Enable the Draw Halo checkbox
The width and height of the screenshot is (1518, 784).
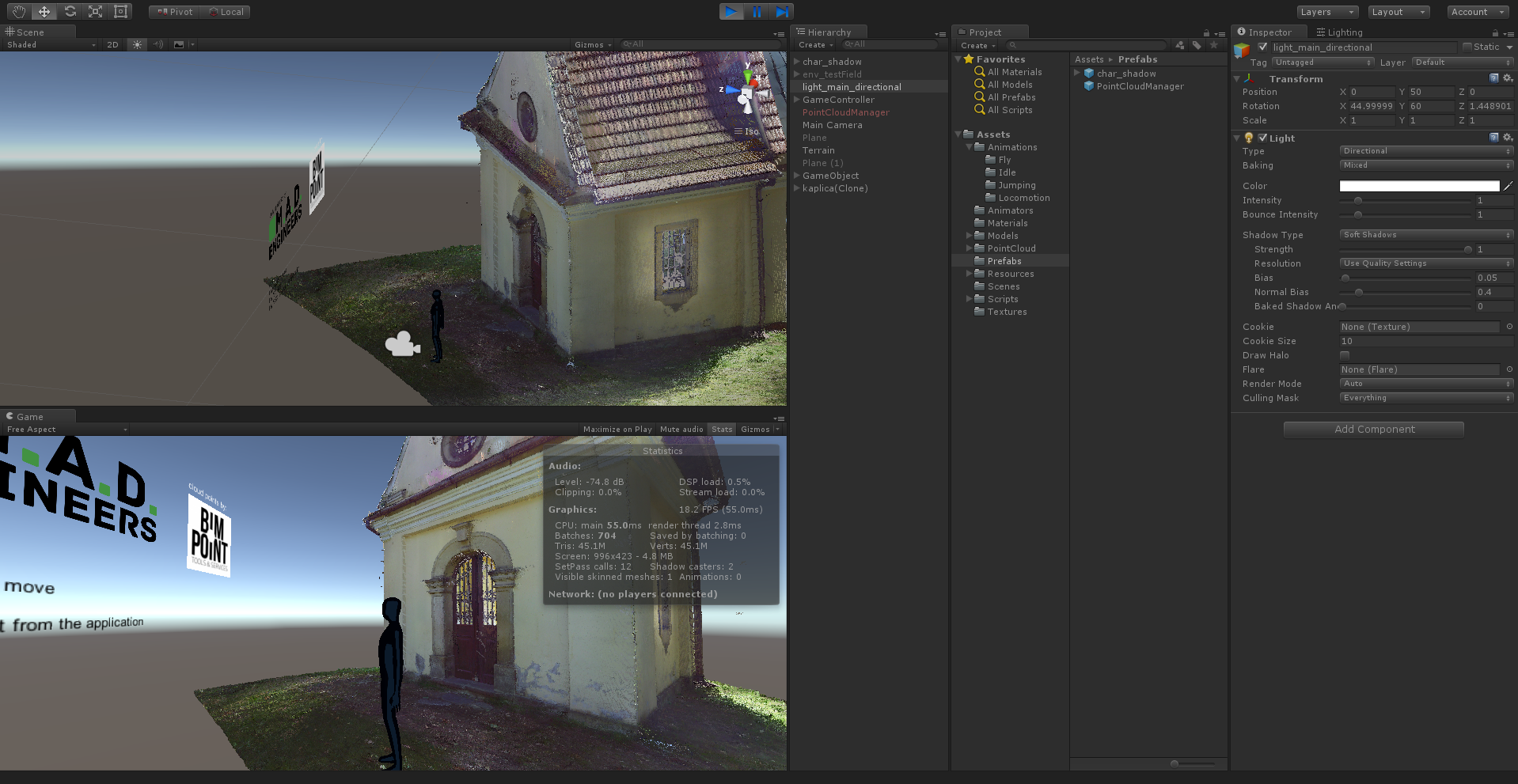coord(1345,355)
